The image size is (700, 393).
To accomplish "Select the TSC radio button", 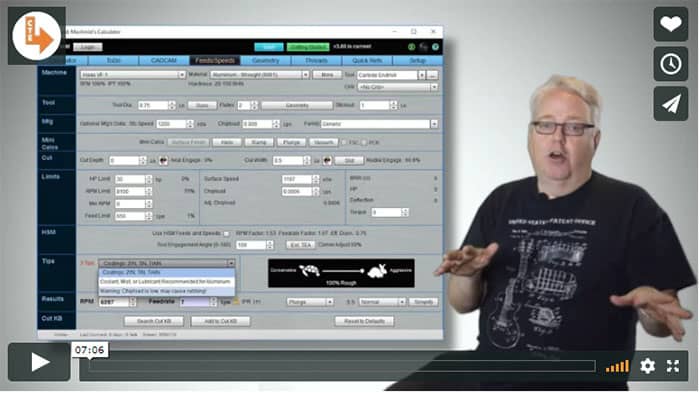I will (x=344, y=142).
